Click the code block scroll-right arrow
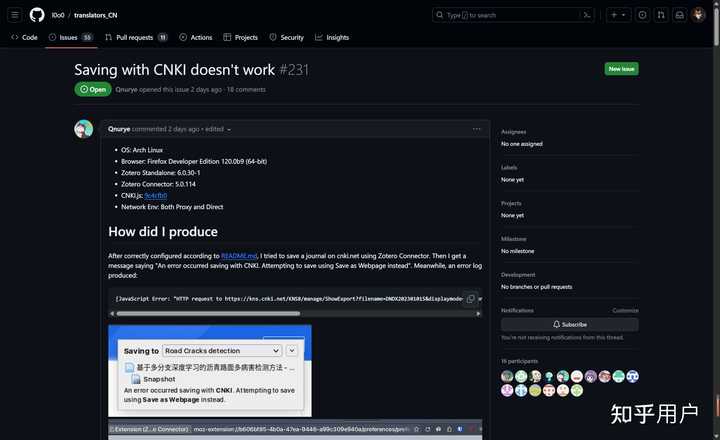Viewport: 720px width, 440px height. pos(478,314)
